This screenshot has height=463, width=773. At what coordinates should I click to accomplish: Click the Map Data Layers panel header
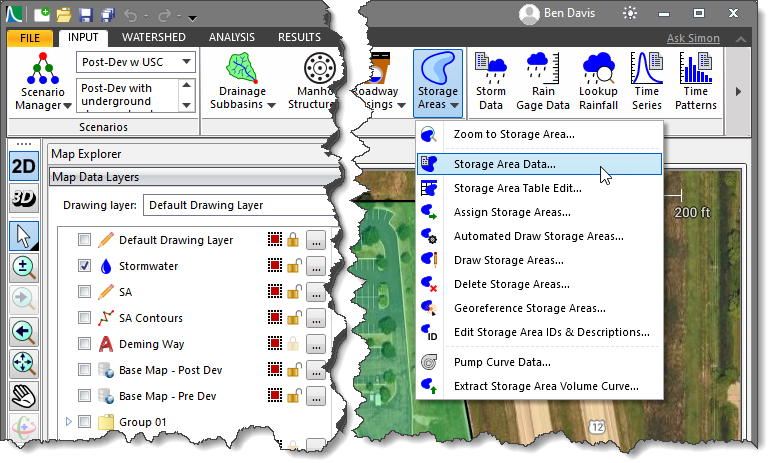[x=195, y=177]
